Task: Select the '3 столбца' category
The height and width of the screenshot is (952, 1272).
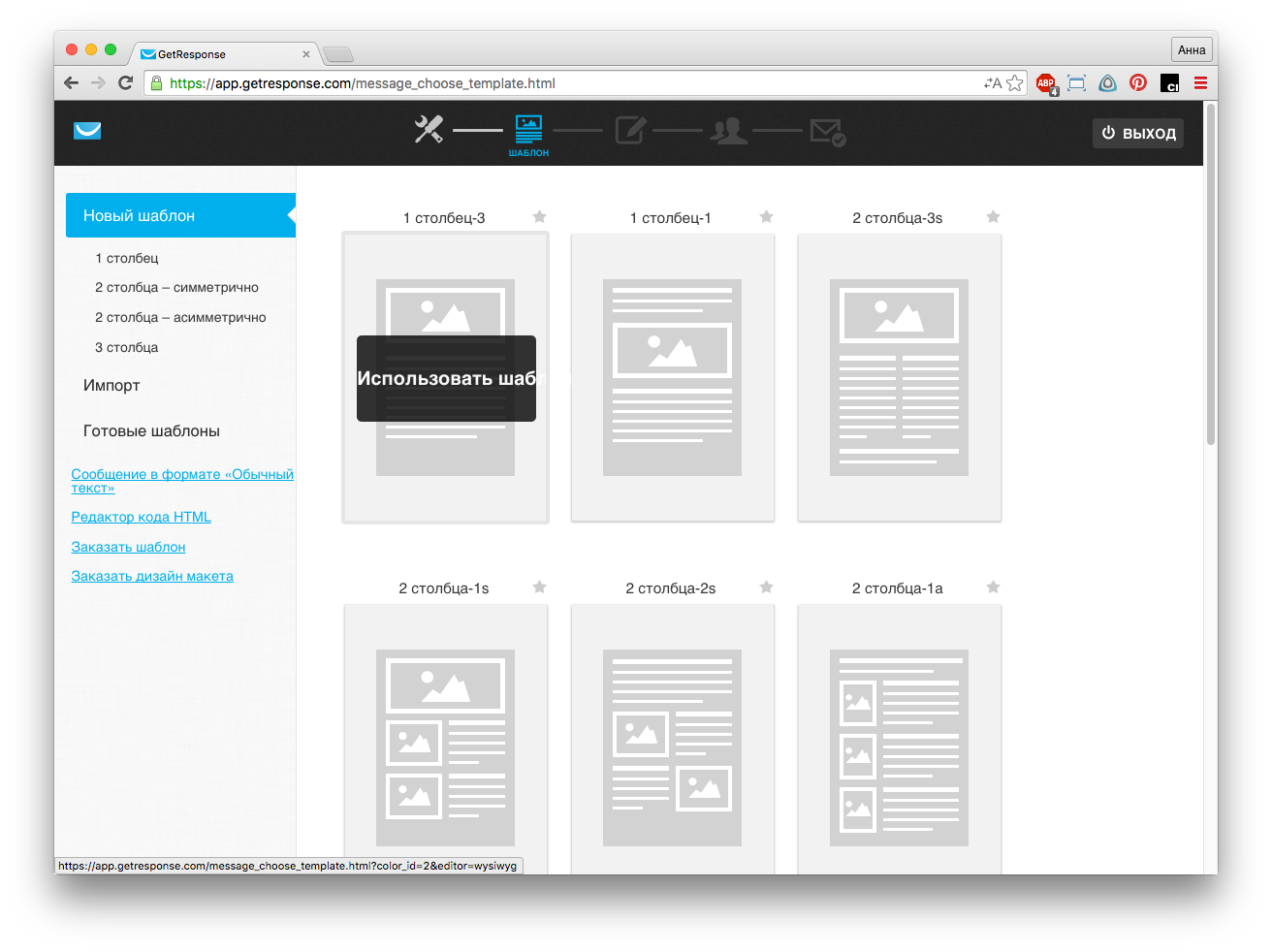Action: tap(126, 348)
